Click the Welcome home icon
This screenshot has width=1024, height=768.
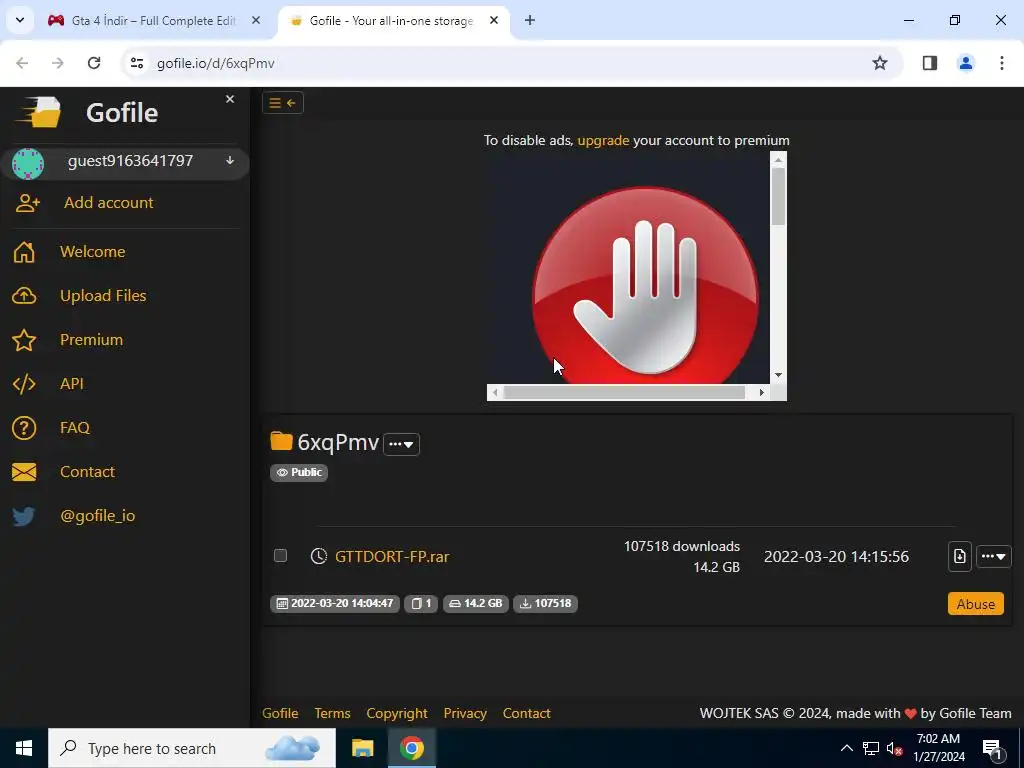pos(24,252)
